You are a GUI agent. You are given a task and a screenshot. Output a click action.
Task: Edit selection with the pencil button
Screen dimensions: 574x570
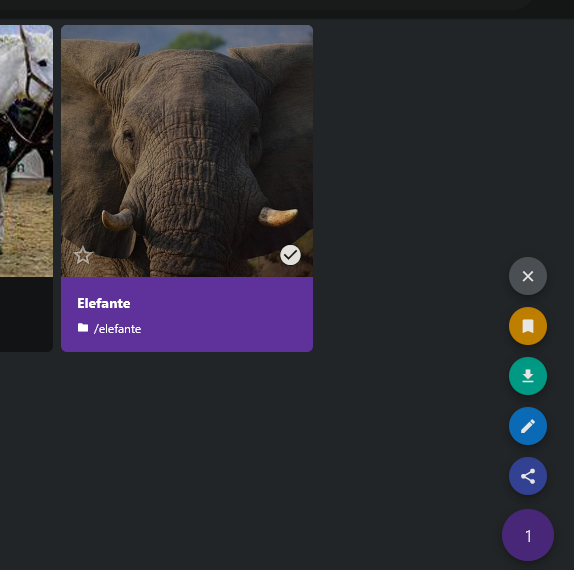[528, 426]
